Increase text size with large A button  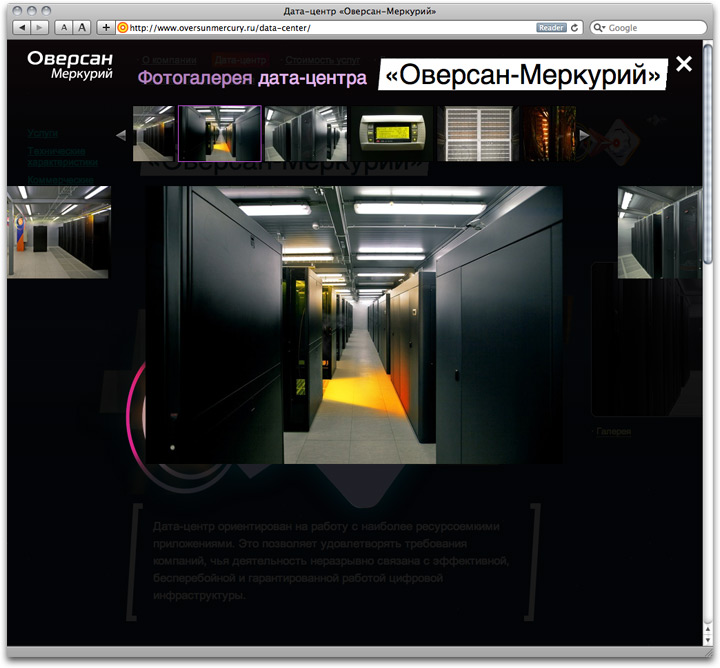[83, 28]
